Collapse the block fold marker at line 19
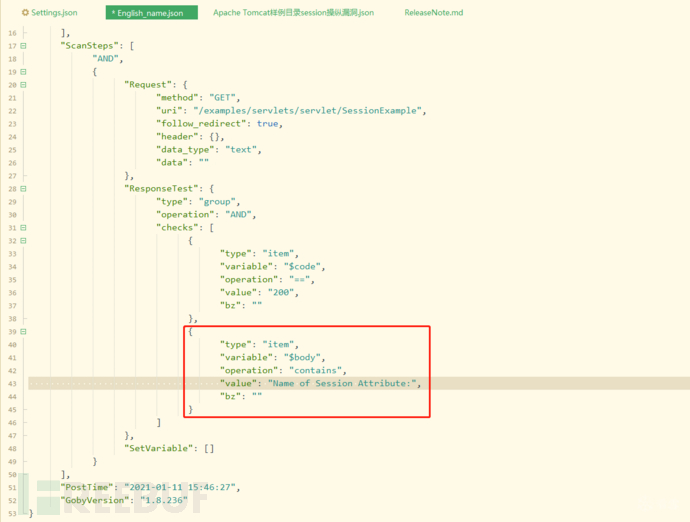Screen dimensions: 690x522 pyautogui.click(x=23, y=72)
